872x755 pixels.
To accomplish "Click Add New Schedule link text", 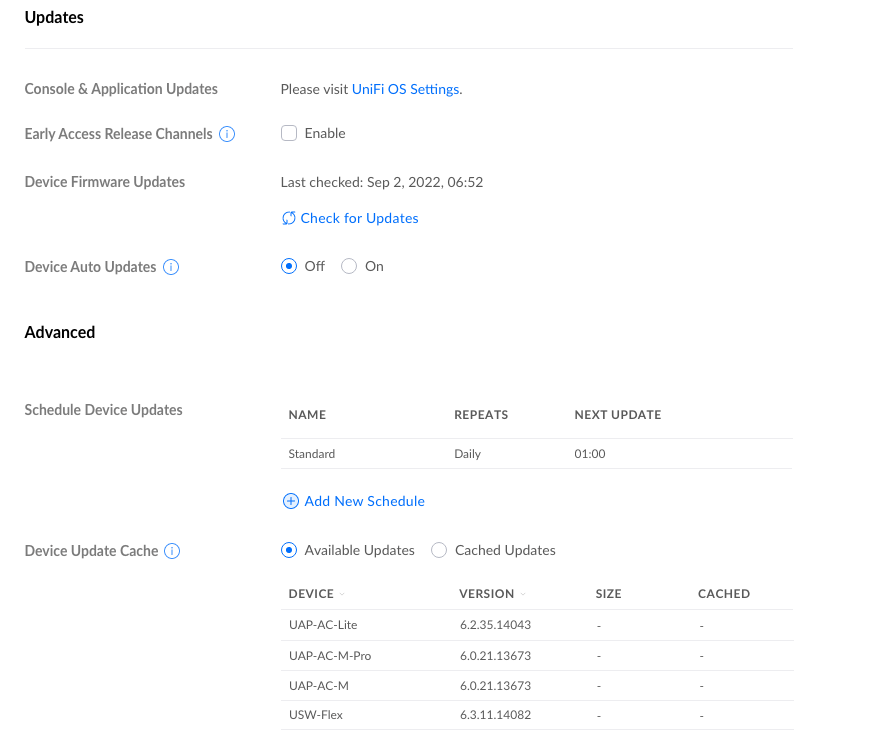I will pos(364,501).
